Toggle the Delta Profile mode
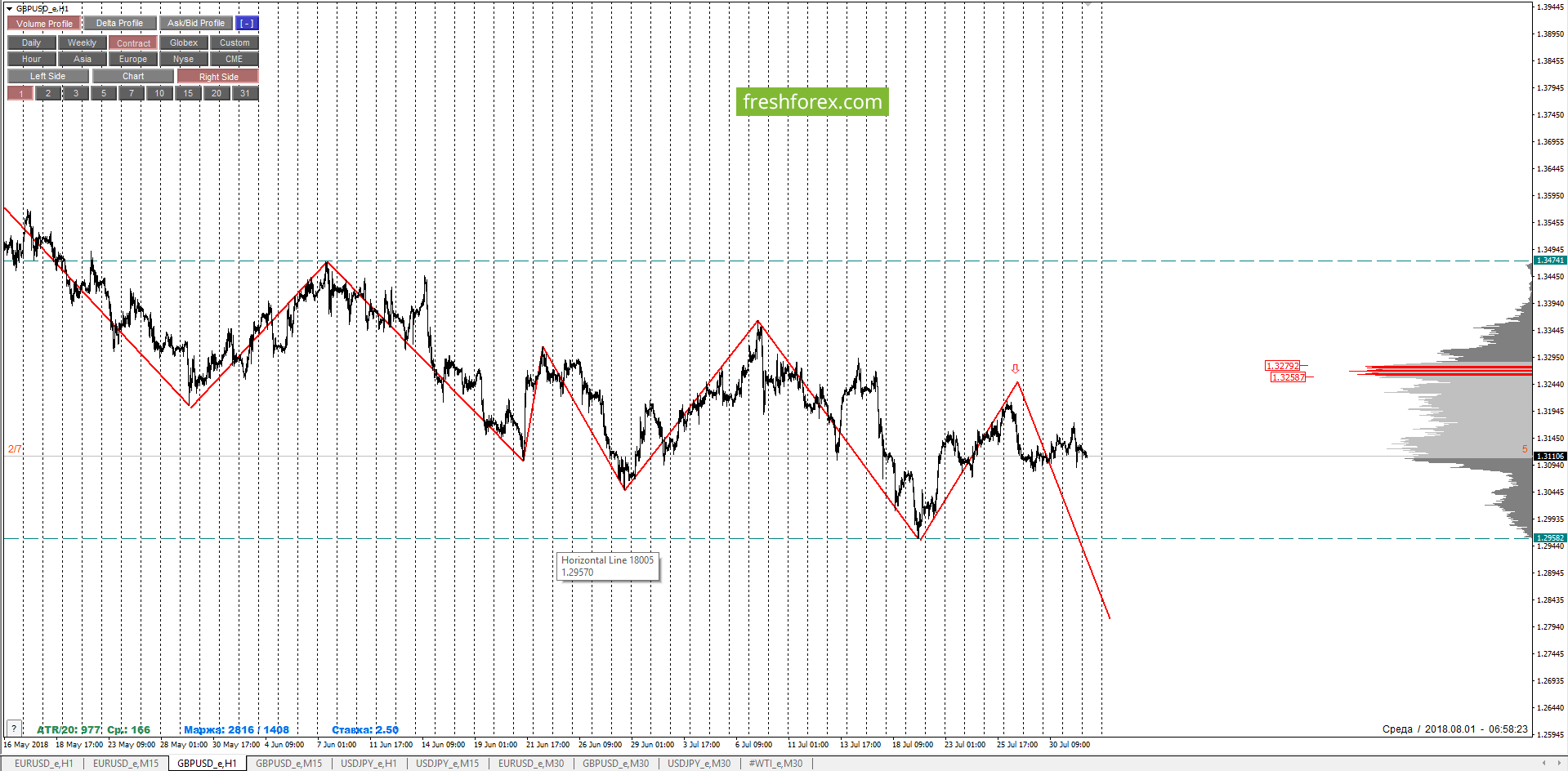 pyautogui.click(x=119, y=24)
